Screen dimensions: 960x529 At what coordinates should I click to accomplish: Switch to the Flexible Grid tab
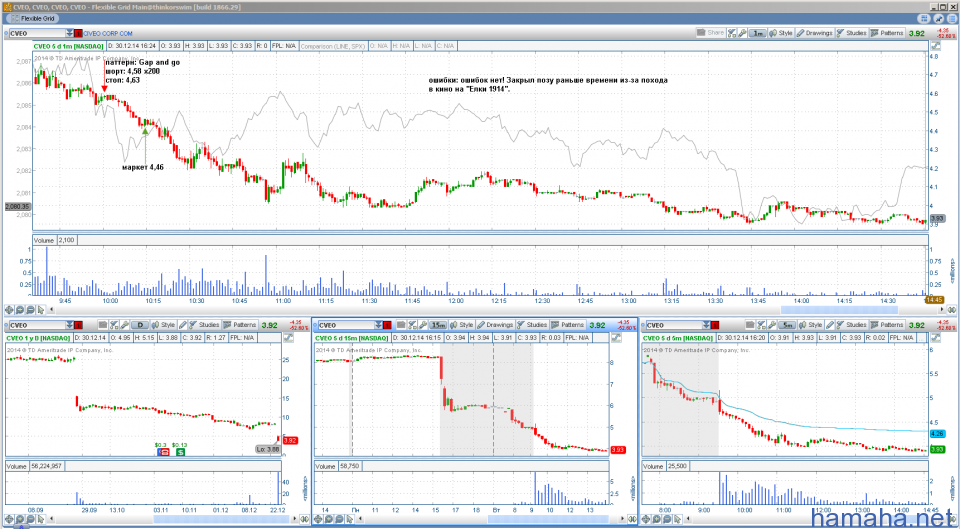pos(32,18)
